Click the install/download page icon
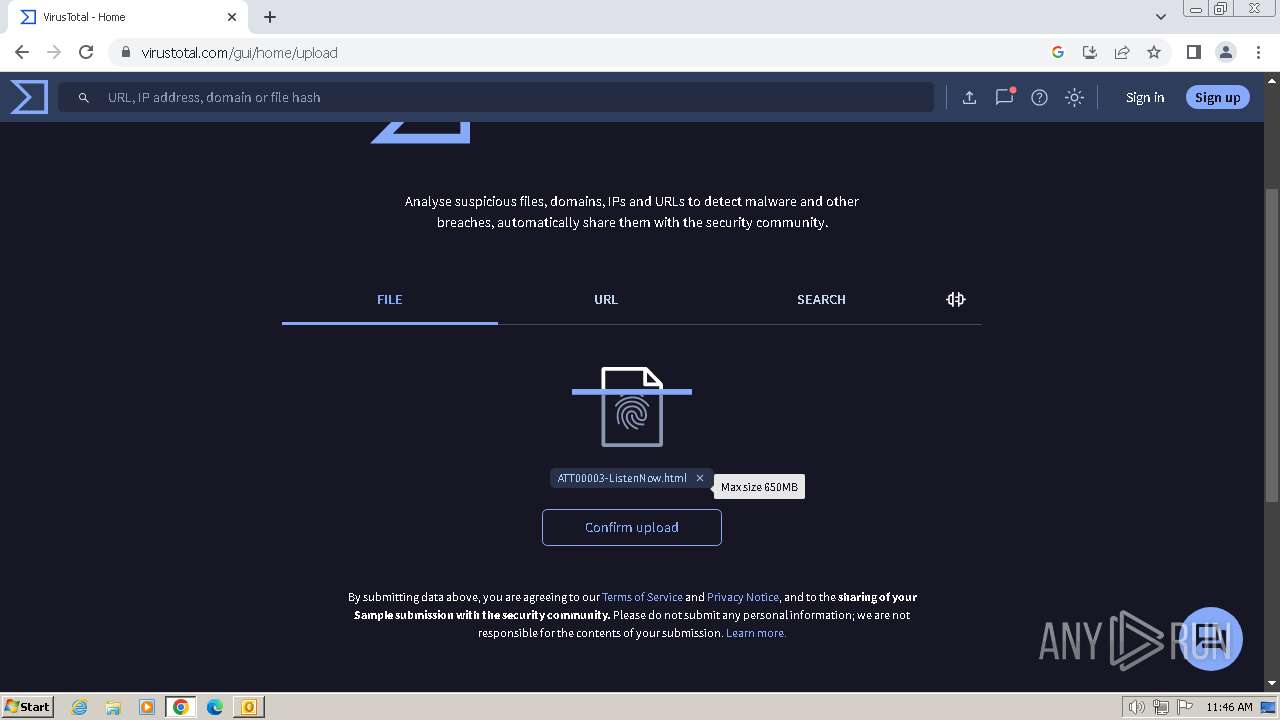This screenshot has height=720, width=1280. pyautogui.click(x=1090, y=52)
